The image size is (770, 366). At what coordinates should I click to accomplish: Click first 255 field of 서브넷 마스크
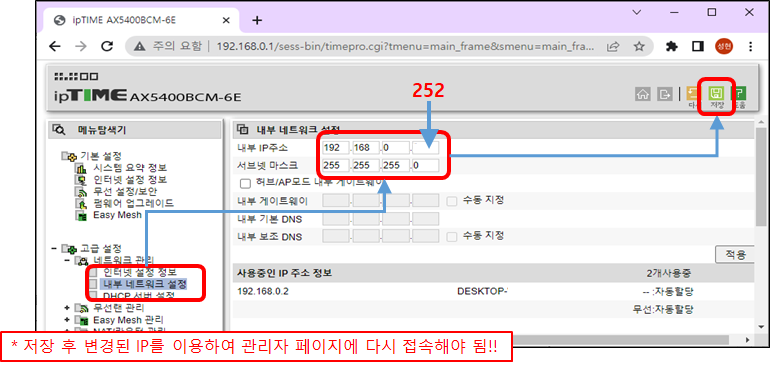(x=335, y=166)
